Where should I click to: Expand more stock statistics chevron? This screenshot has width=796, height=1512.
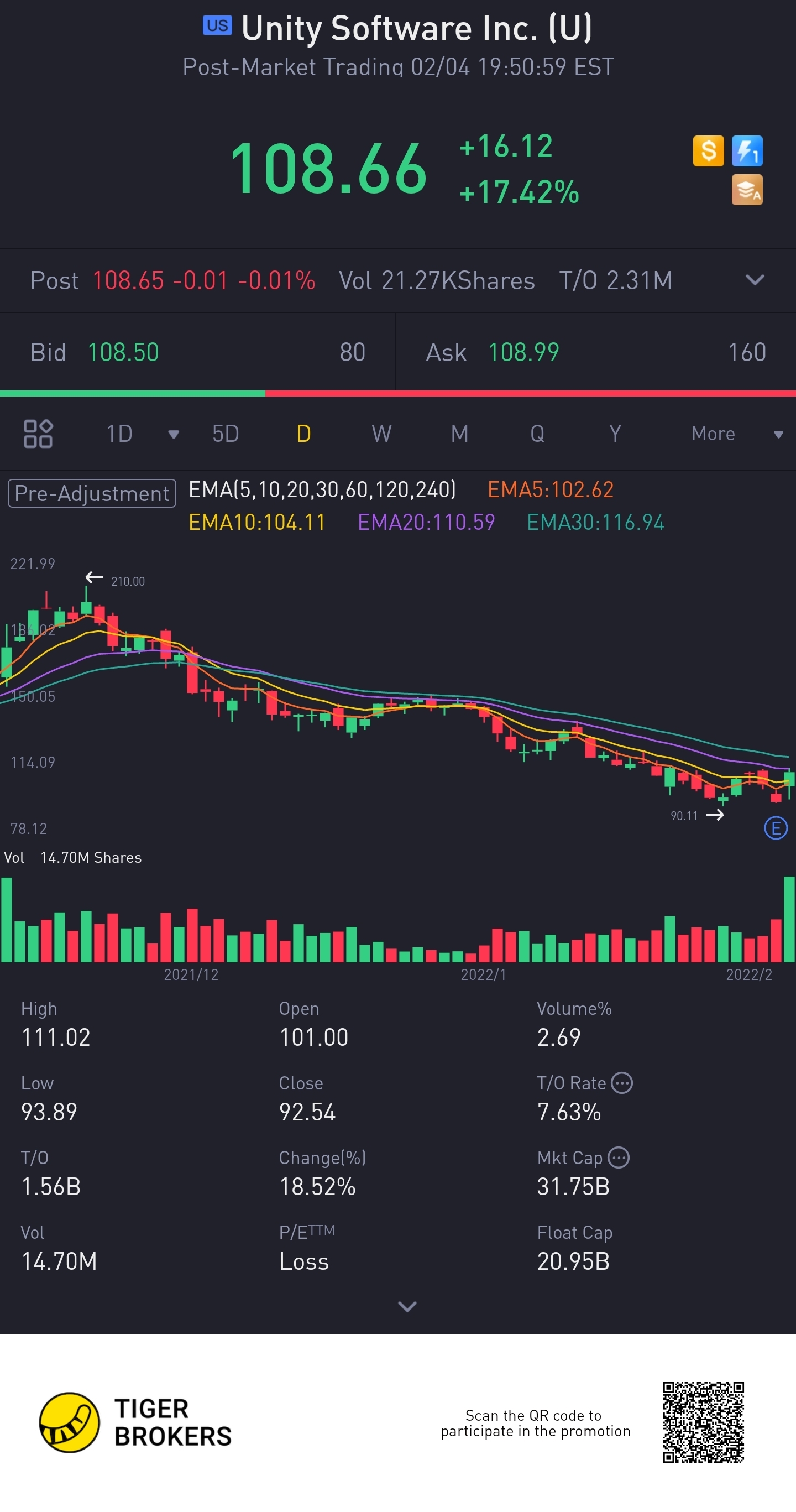click(x=407, y=1306)
